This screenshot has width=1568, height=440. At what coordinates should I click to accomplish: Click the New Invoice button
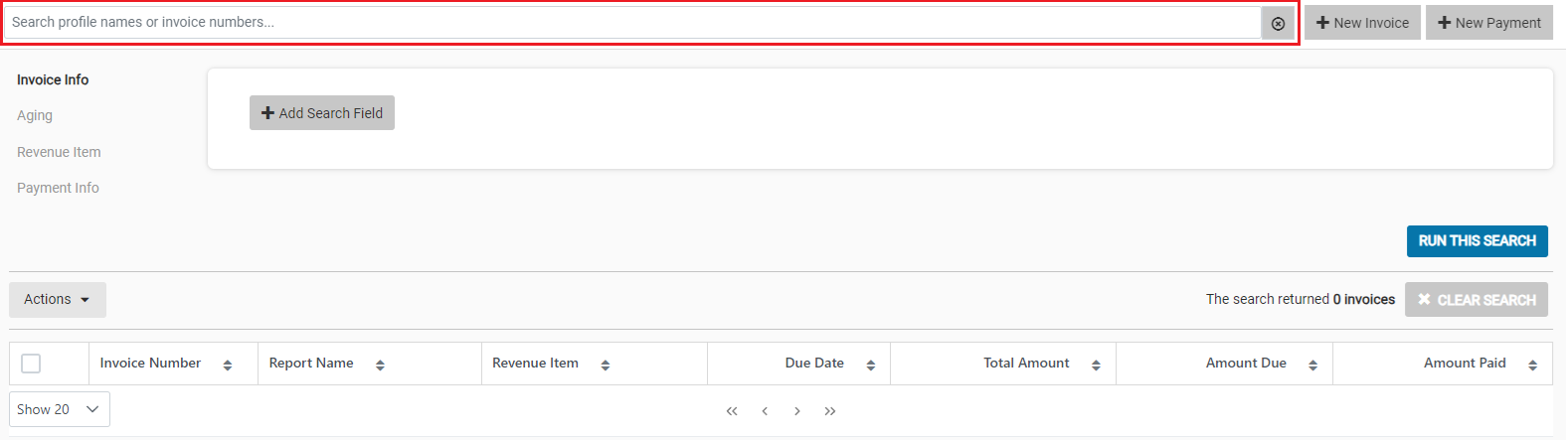[1362, 23]
